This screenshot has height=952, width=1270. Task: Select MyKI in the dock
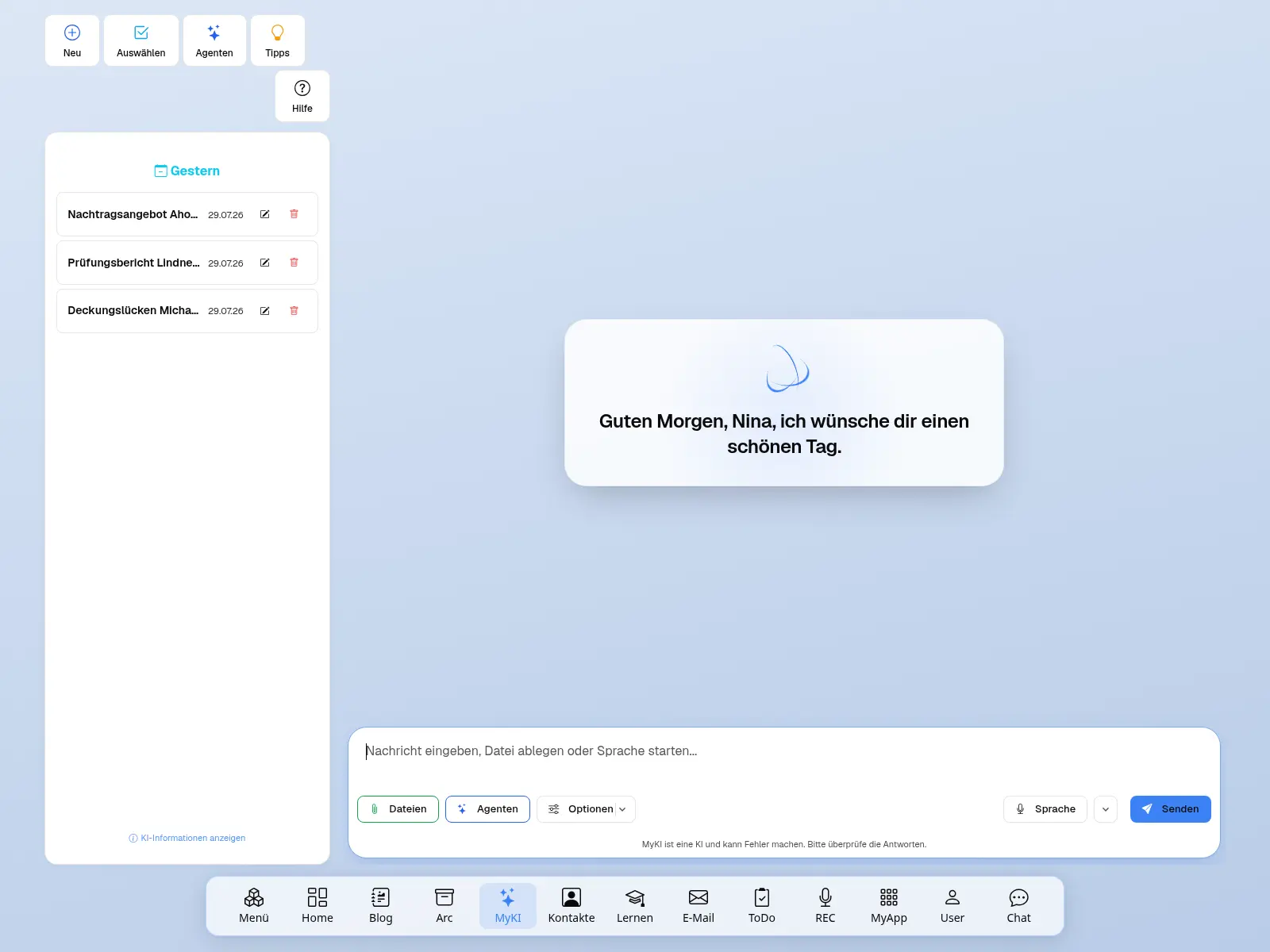coord(508,906)
